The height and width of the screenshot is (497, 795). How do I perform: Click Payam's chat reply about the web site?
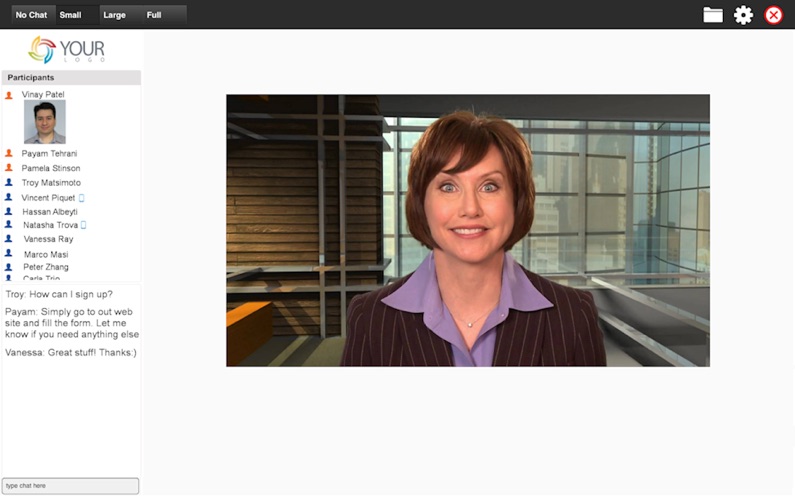point(71,323)
